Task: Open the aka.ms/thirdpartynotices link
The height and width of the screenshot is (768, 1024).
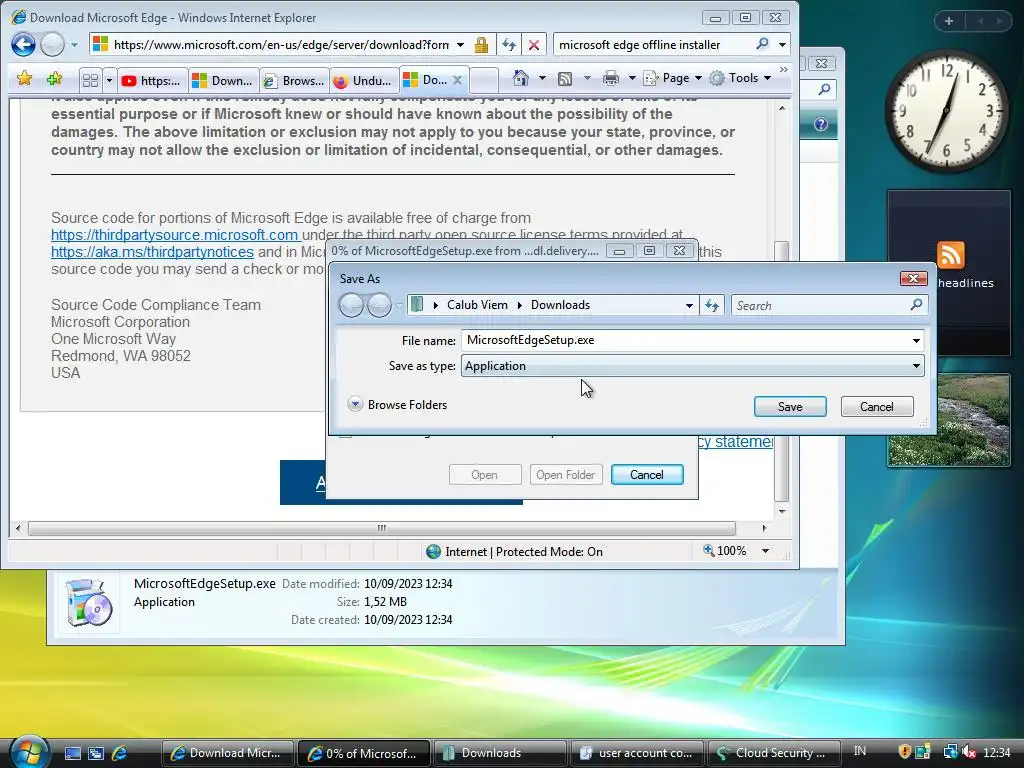Action: [x=152, y=252]
